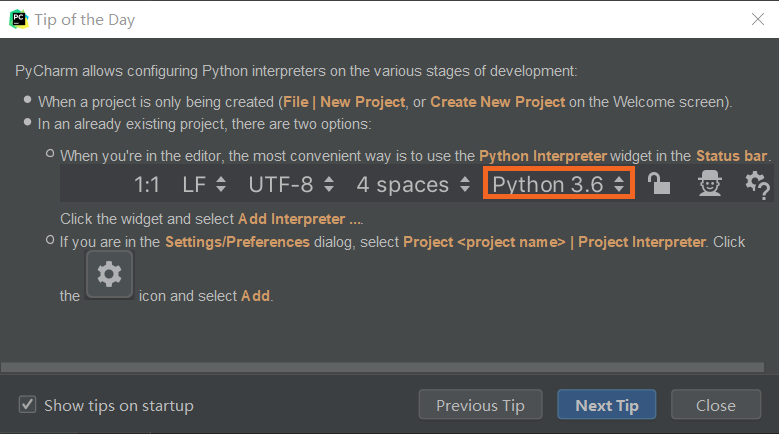Click the gear with question mark icon
The height and width of the screenshot is (434, 779).
pos(757,184)
